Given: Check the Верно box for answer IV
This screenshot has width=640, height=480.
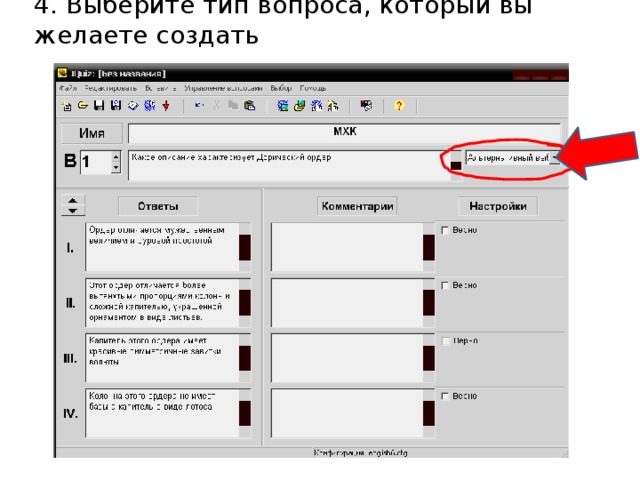Looking at the screenshot, I should point(445,396).
